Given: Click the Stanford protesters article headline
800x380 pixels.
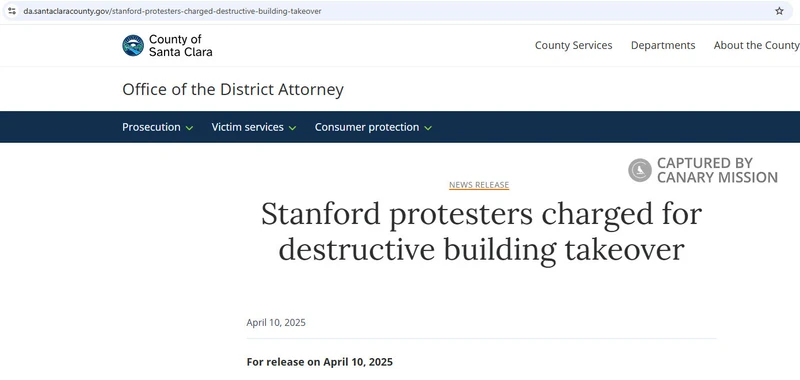Looking at the screenshot, I should [x=481, y=232].
